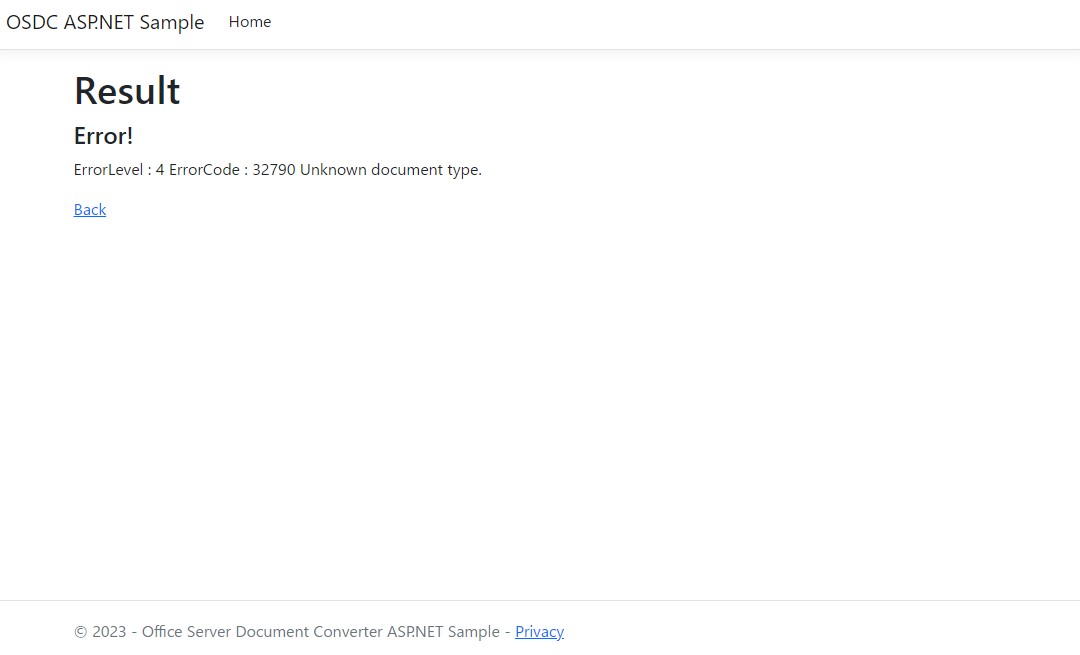Image resolution: width=1080 pixels, height=655 pixels.
Task: Click the error code number 32790
Action: click(273, 170)
